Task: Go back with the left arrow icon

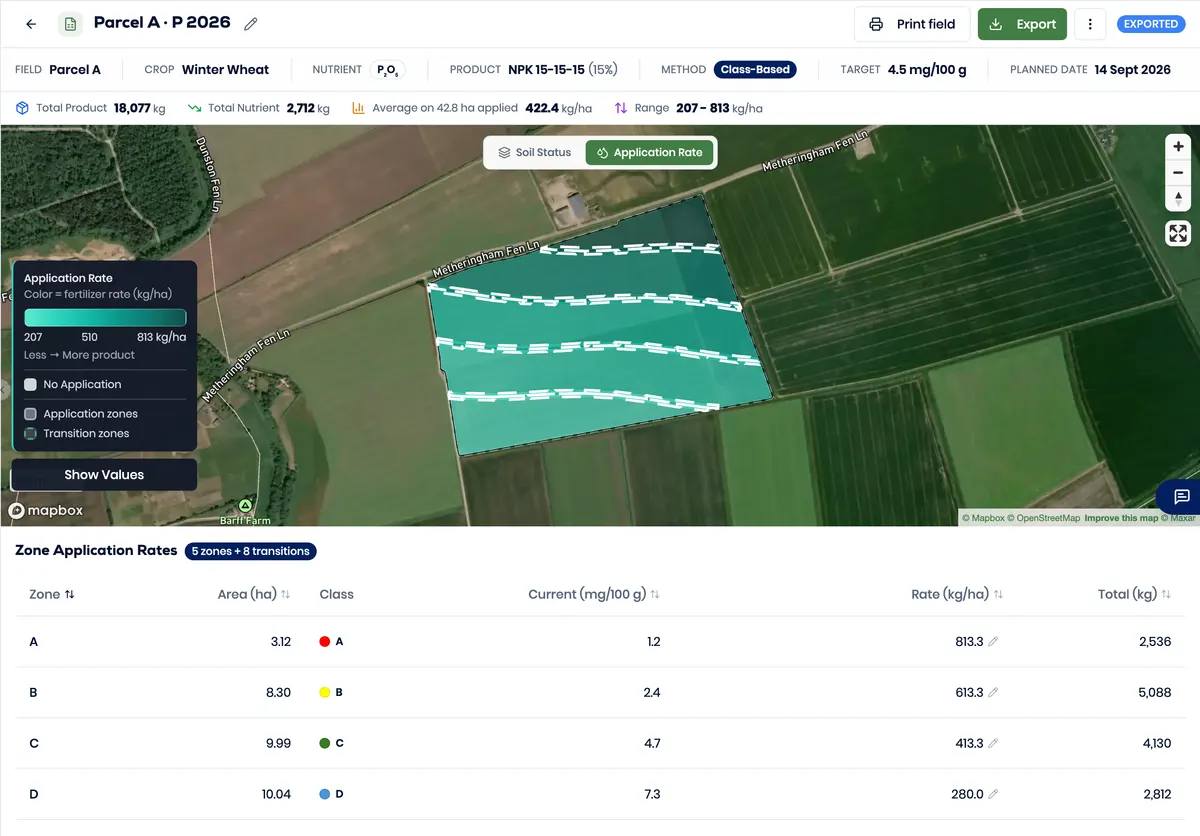Action: [31, 24]
